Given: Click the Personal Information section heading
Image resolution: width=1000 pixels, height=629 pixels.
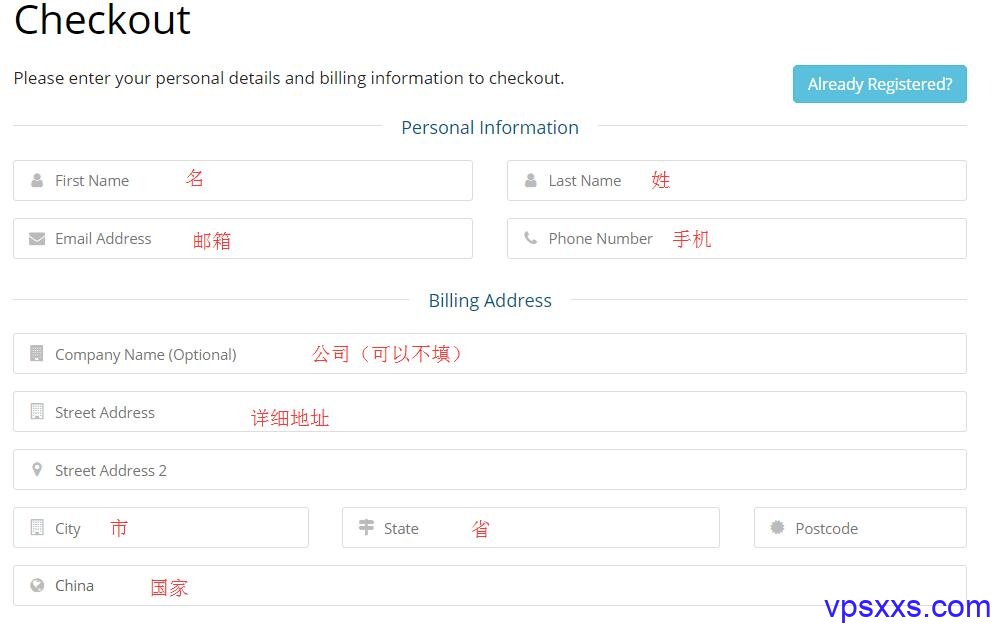Looking at the screenshot, I should [490, 128].
